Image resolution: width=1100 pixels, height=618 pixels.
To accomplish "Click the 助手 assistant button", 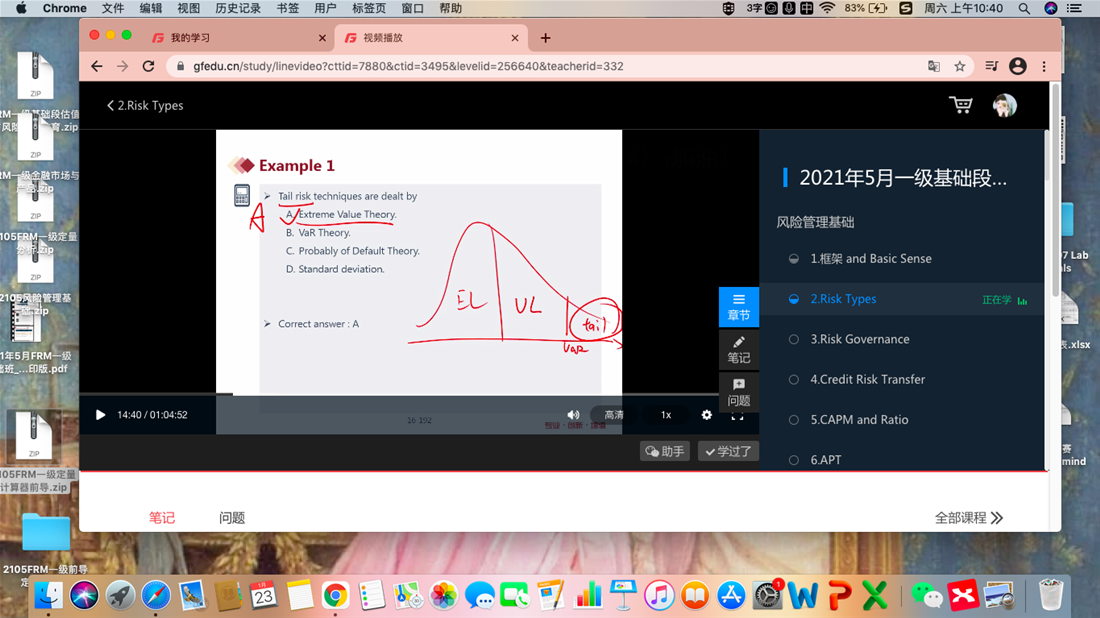I will (664, 451).
